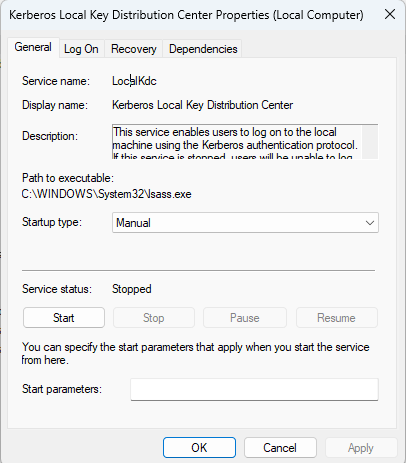Image resolution: width=406 pixels, height=463 pixels.
Task: Expand the Startup type dropdown
Action: 245,223
